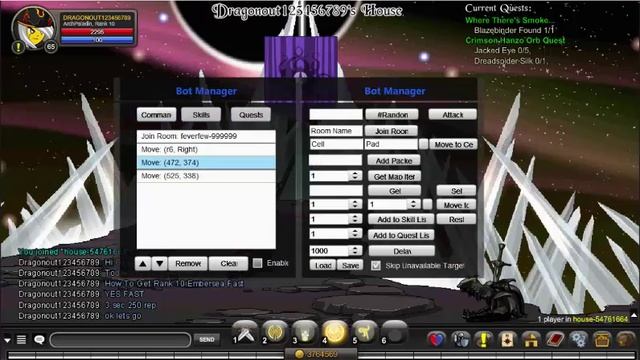This screenshot has width=640, height=360.
Task: Click stepper beside Add to Quest List
Action: pos(355,233)
